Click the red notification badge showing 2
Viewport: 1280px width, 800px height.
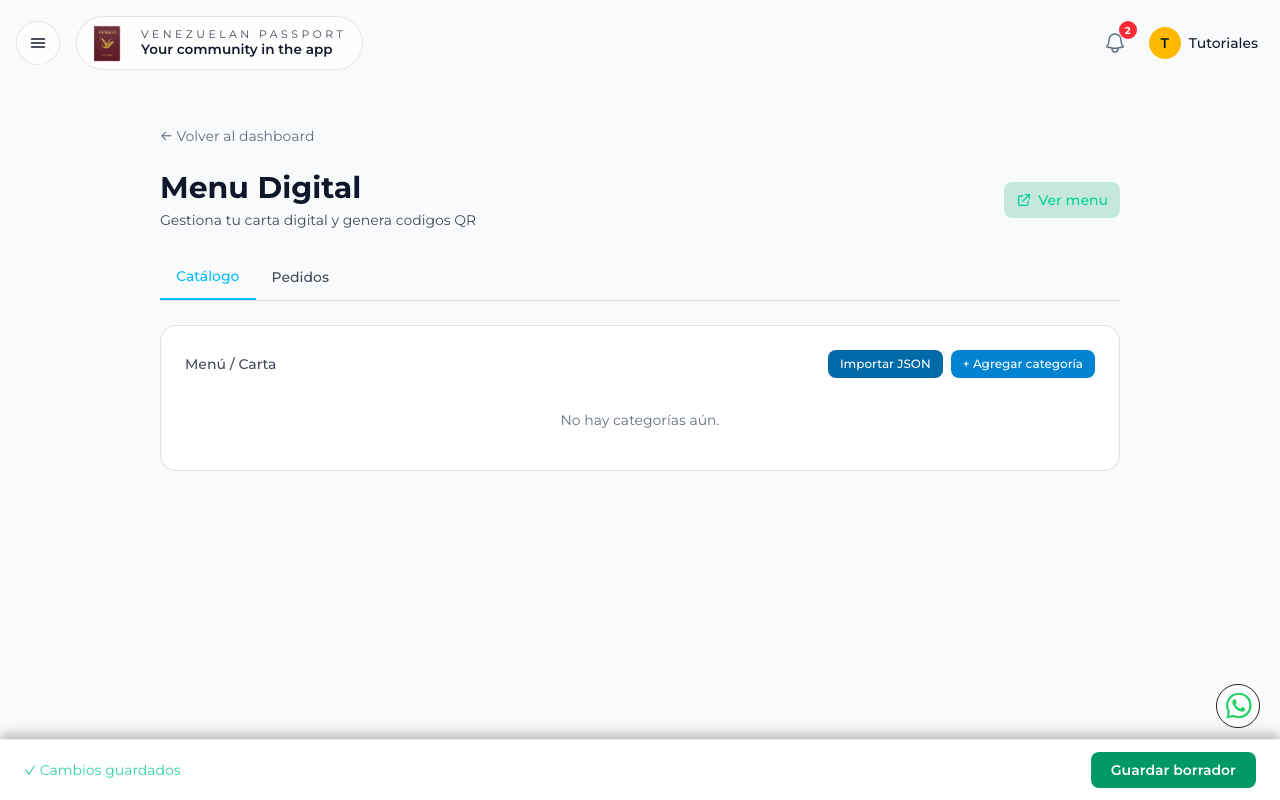pyautogui.click(x=1128, y=30)
